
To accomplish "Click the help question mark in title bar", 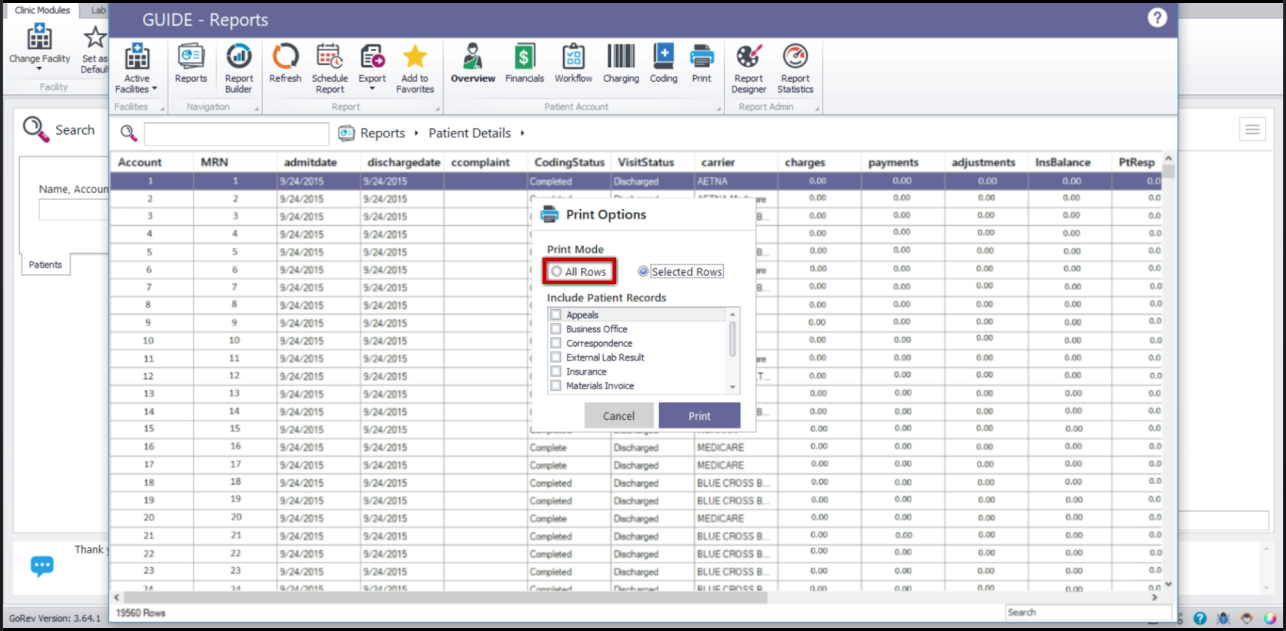I will point(1157,18).
